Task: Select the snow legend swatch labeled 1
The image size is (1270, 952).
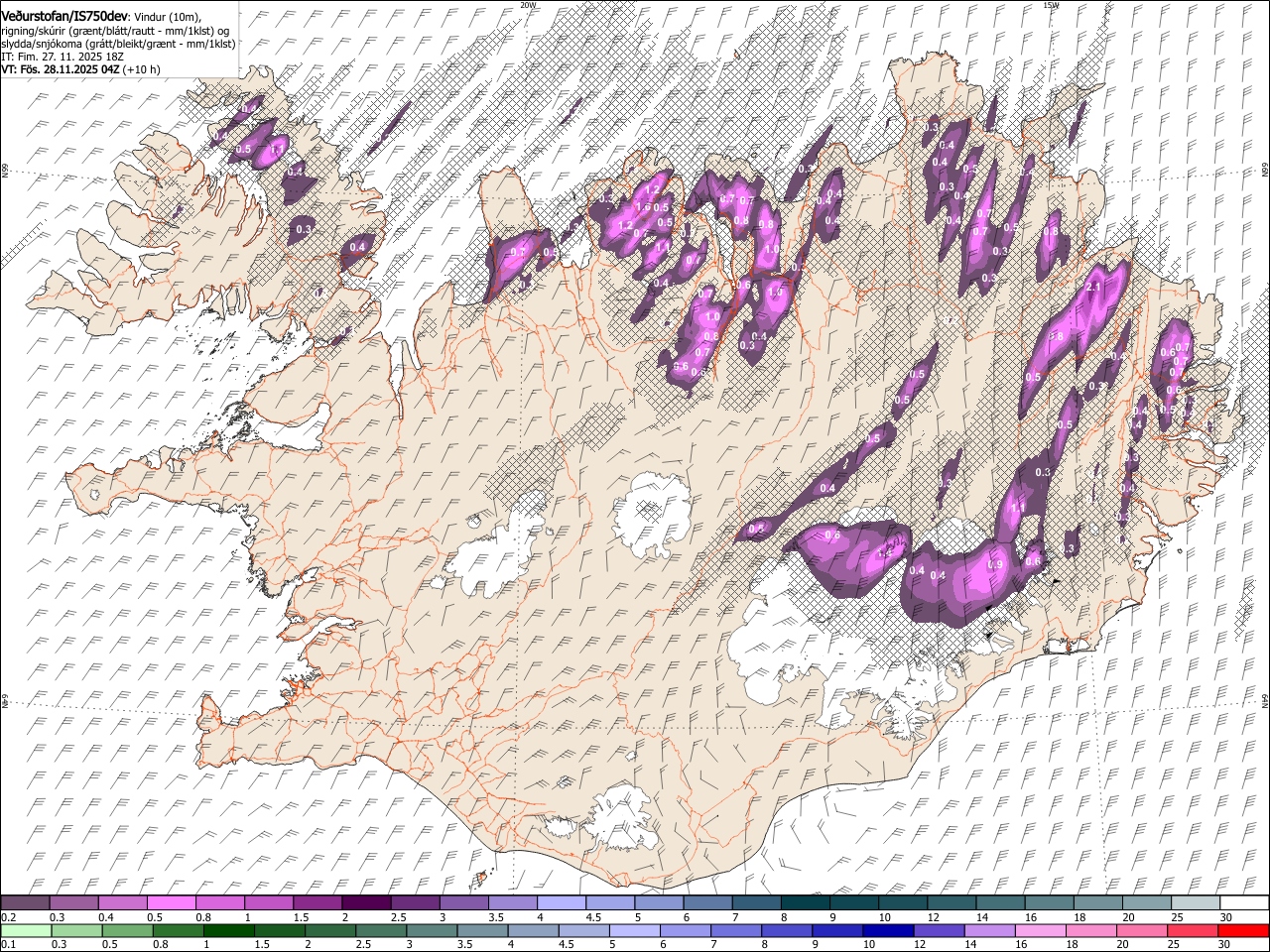Action: tap(269, 903)
